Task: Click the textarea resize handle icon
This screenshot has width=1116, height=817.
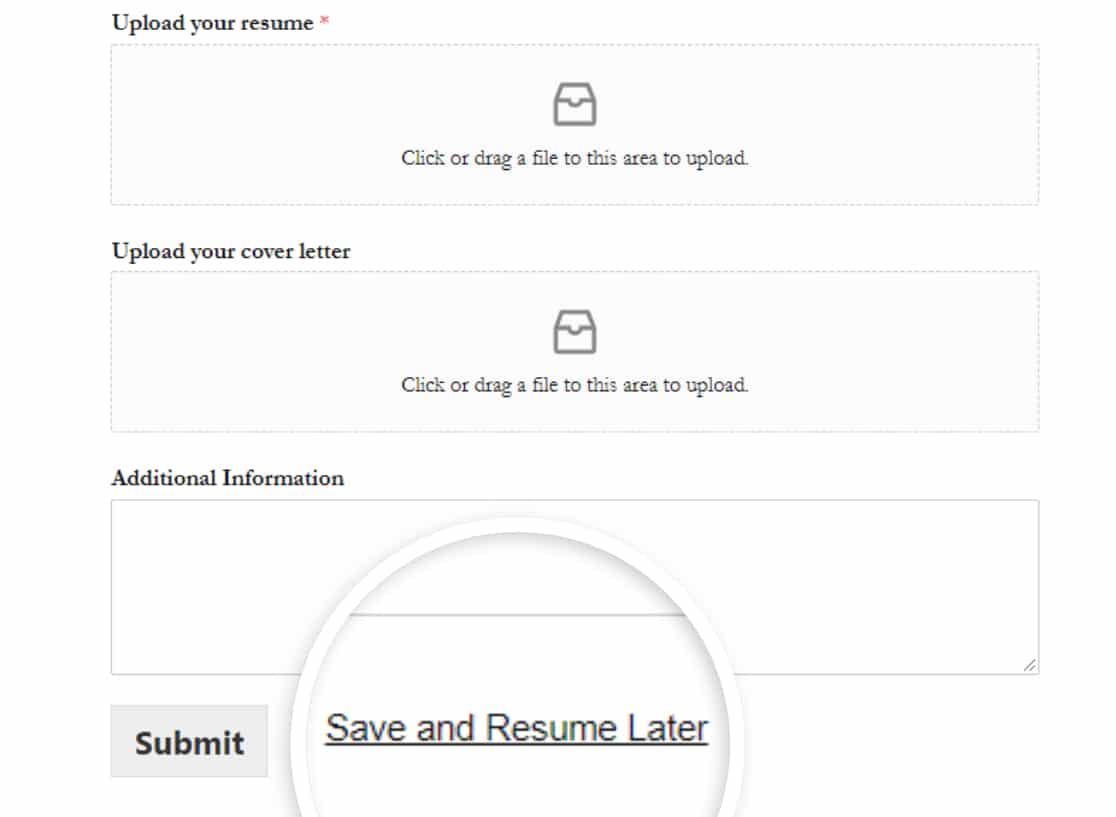Action: click(x=1029, y=665)
